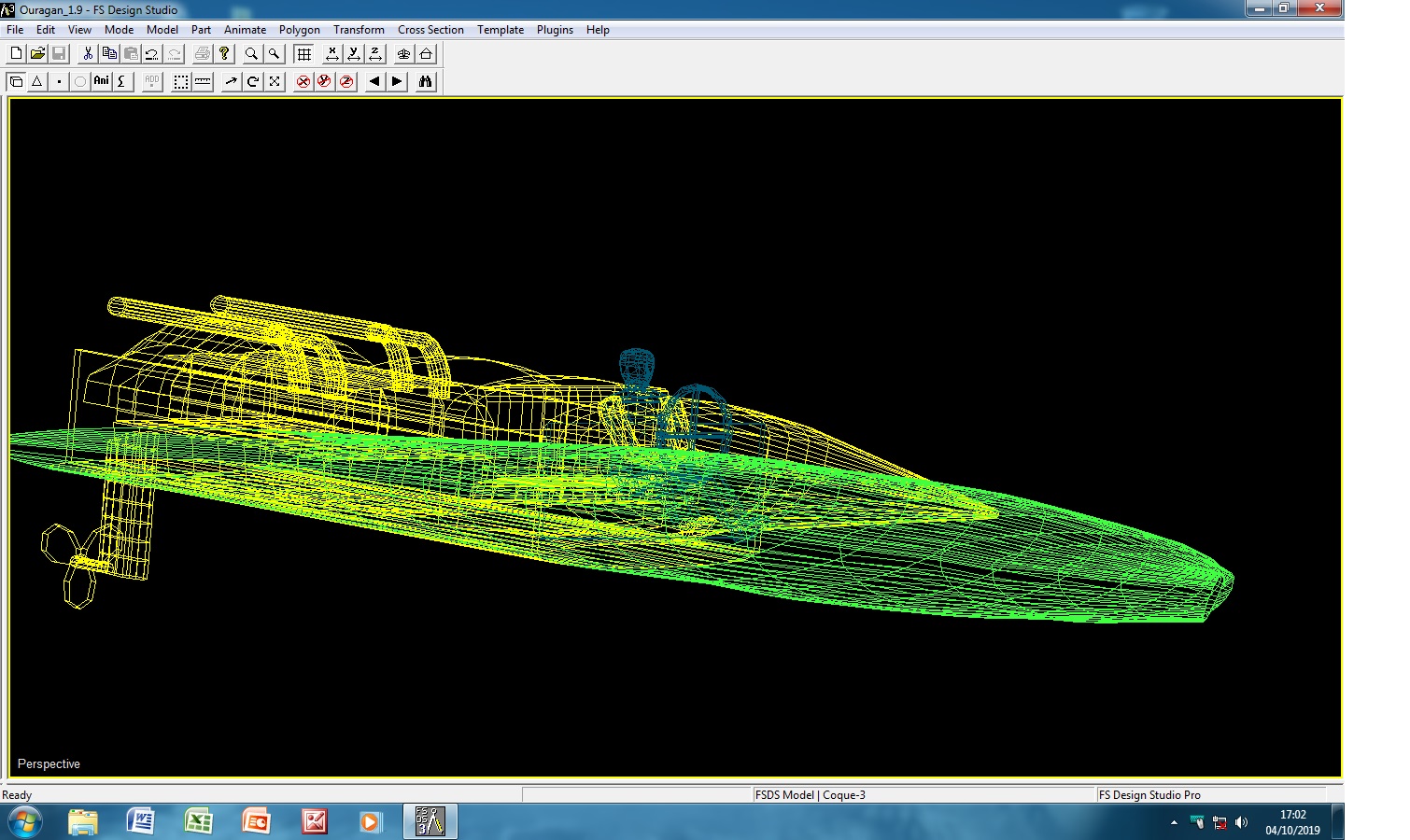Open the Animate menu
The image size is (1410, 840).
pyautogui.click(x=245, y=30)
